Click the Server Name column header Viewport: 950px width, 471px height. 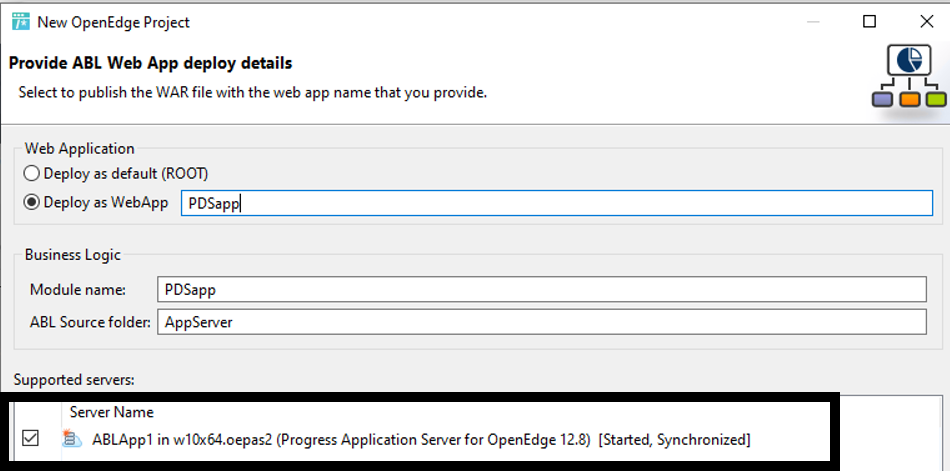(x=111, y=412)
